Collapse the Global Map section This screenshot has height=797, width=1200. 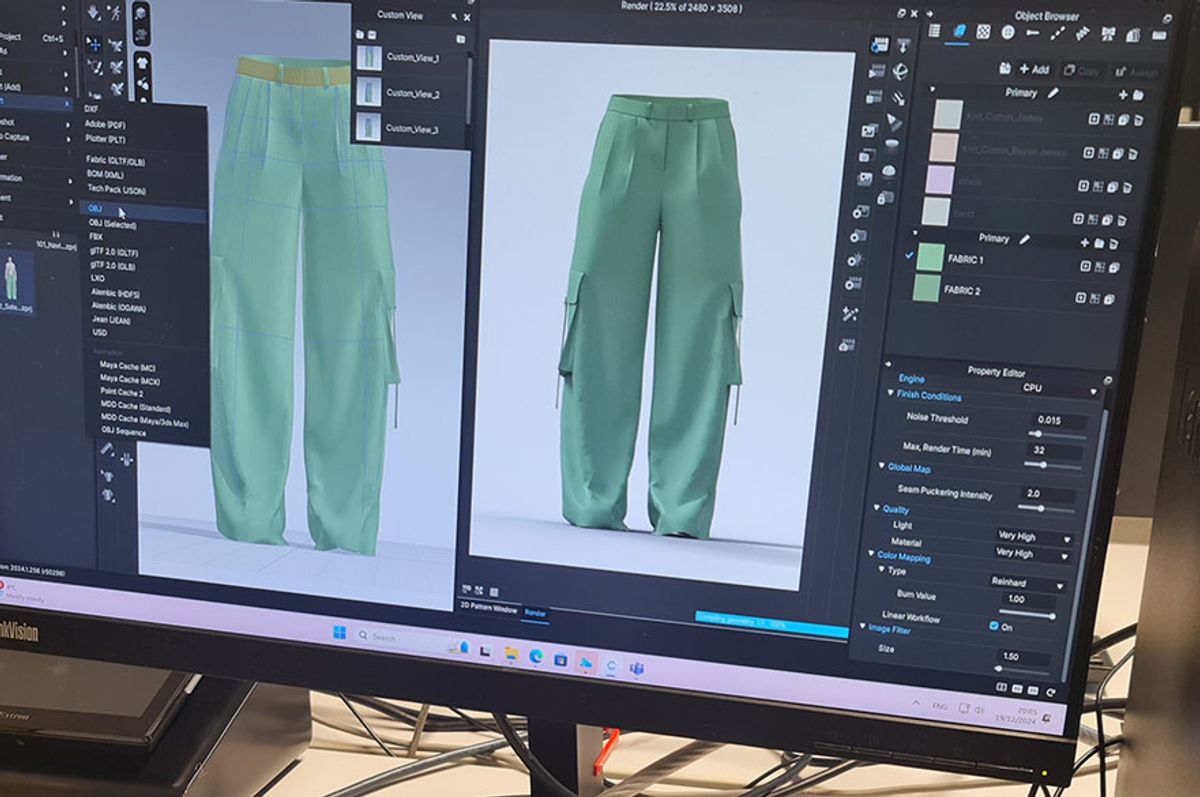[x=881, y=466]
